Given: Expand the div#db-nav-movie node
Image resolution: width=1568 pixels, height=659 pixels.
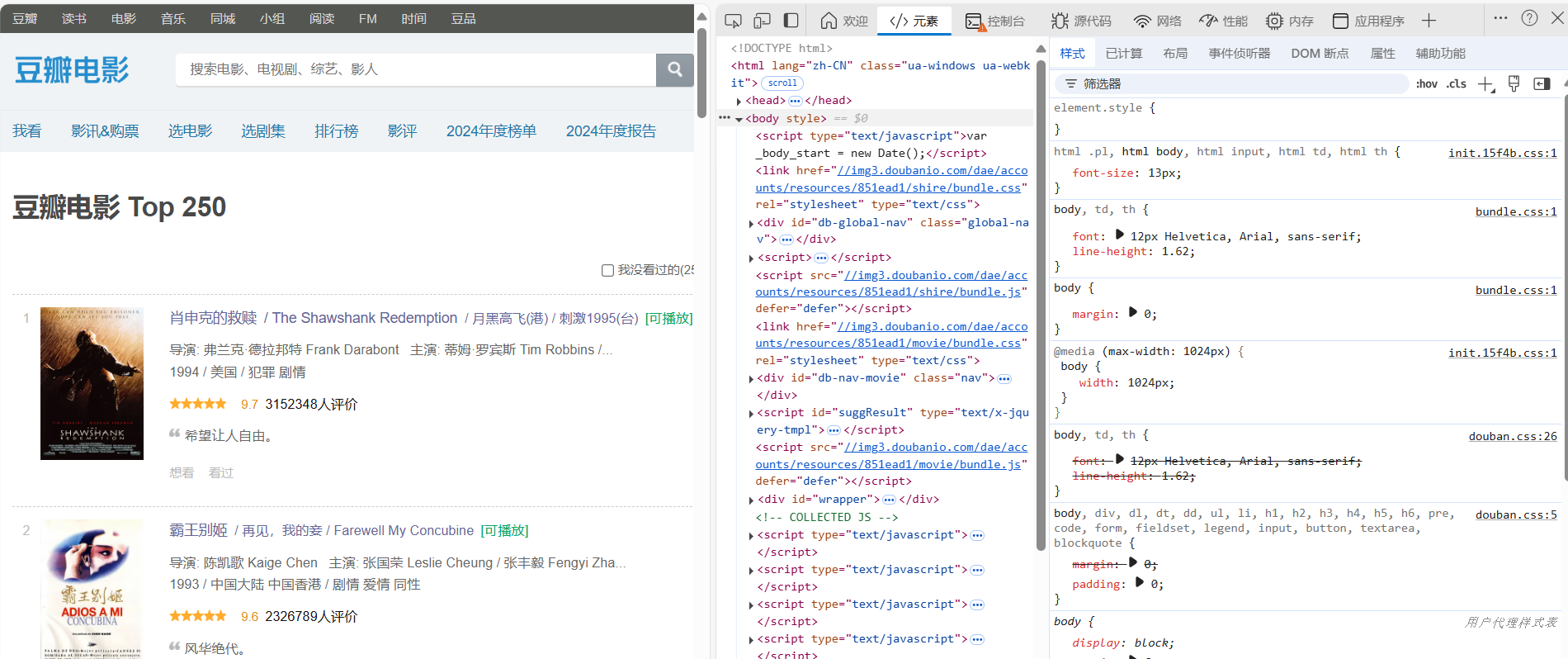Looking at the screenshot, I should (x=750, y=378).
